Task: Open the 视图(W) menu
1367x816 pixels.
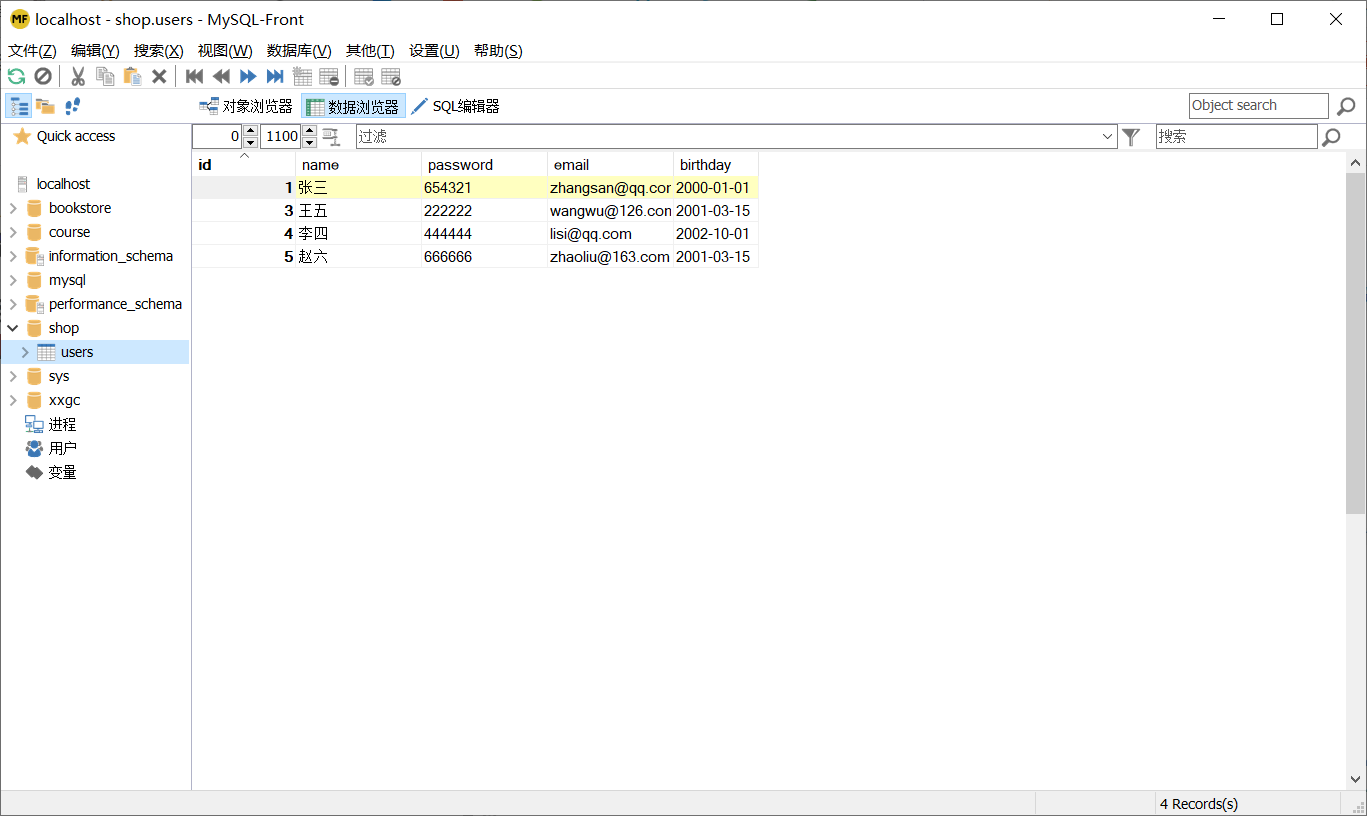Action: tap(225, 51)
